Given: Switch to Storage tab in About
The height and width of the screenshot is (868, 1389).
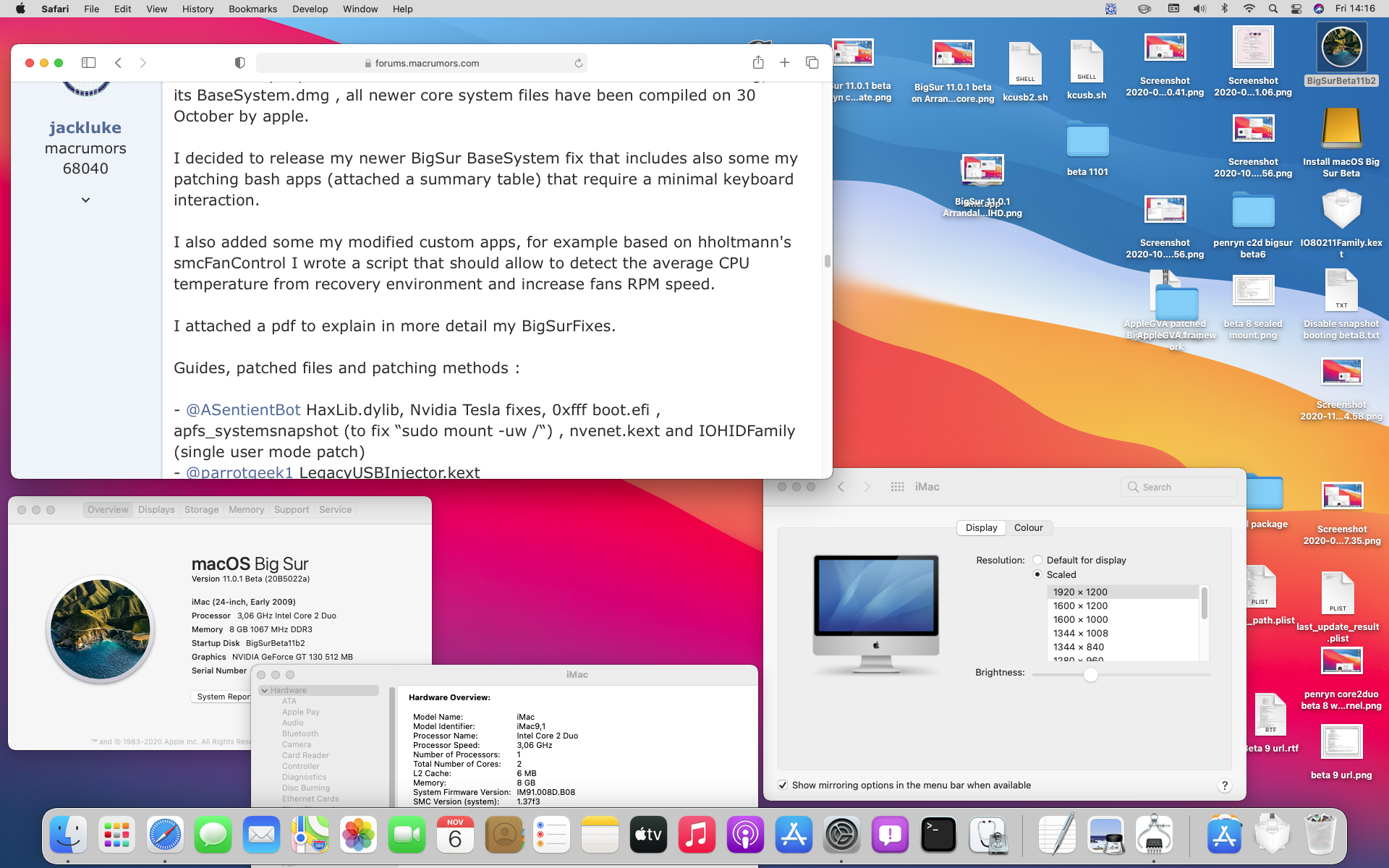Looking at the screenshot, I should coord(201,509).
